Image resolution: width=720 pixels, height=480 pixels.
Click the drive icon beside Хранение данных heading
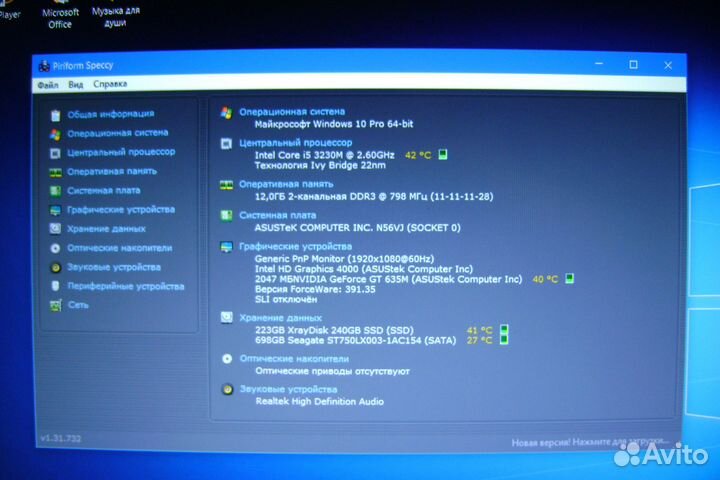coord(227,318)
